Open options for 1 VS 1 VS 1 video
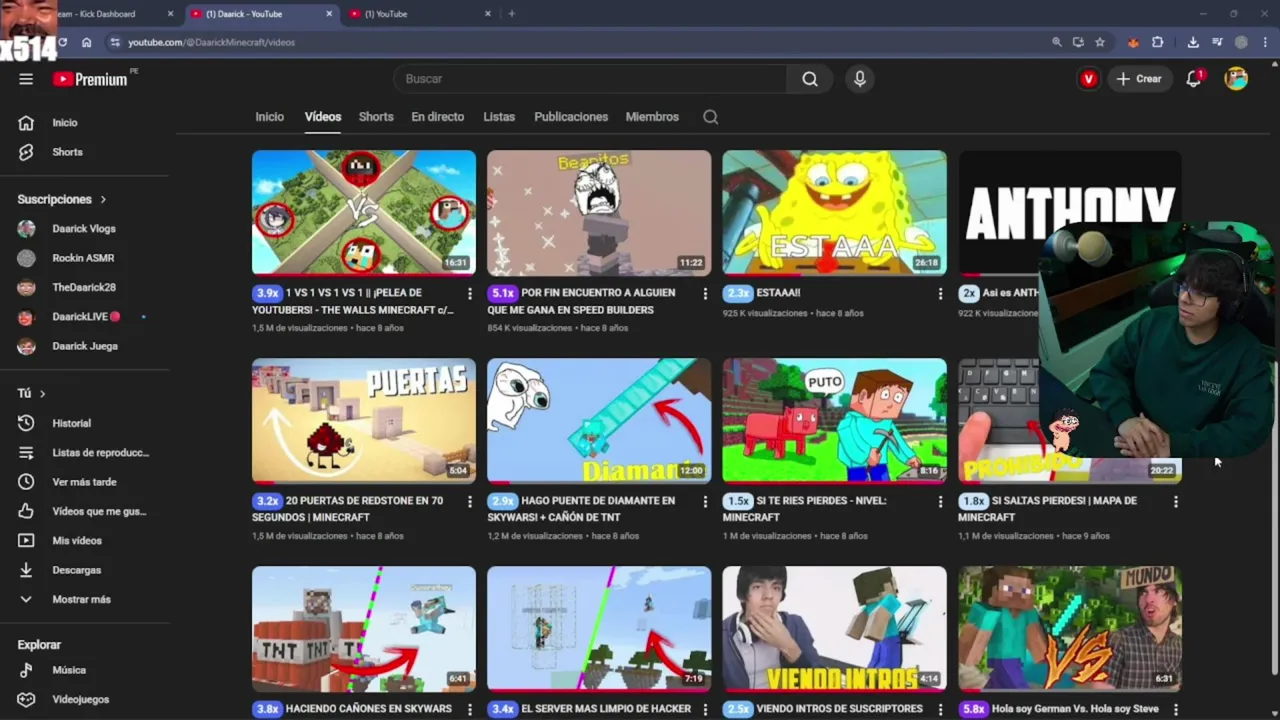This screenshot has height=720, width=1280. pos(469,294)
